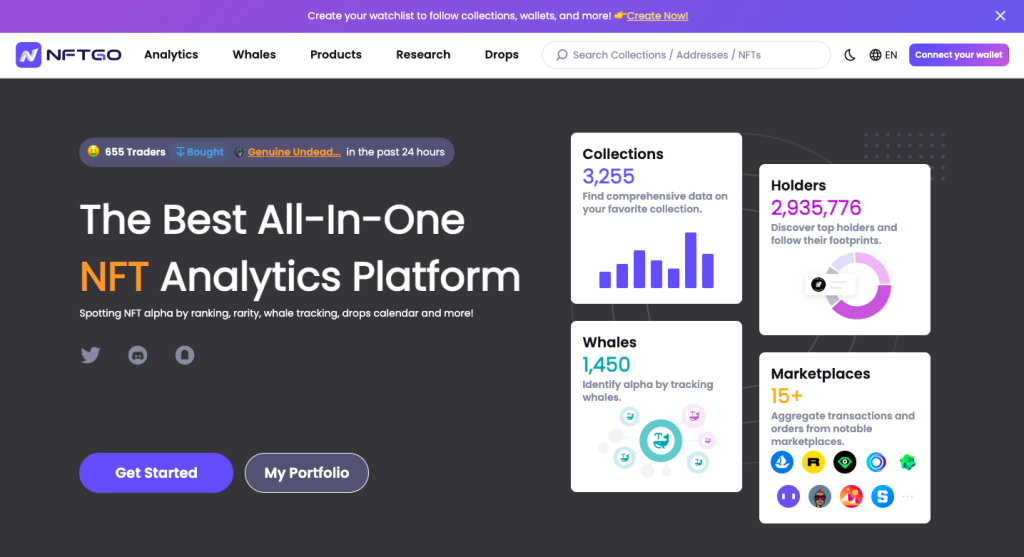Expand the Products navigation menu
Viewport: 1024px width, 557px height.
(335, 55)
